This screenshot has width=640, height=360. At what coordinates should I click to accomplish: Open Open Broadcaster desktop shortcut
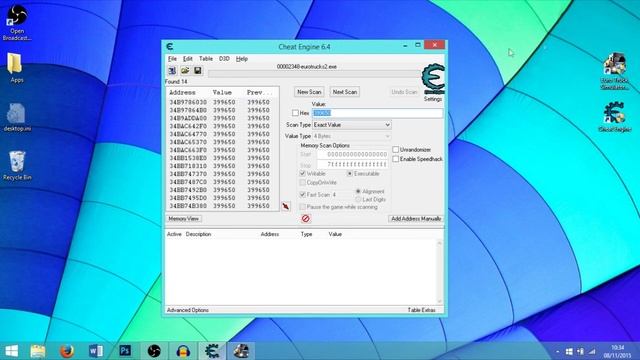17,22
